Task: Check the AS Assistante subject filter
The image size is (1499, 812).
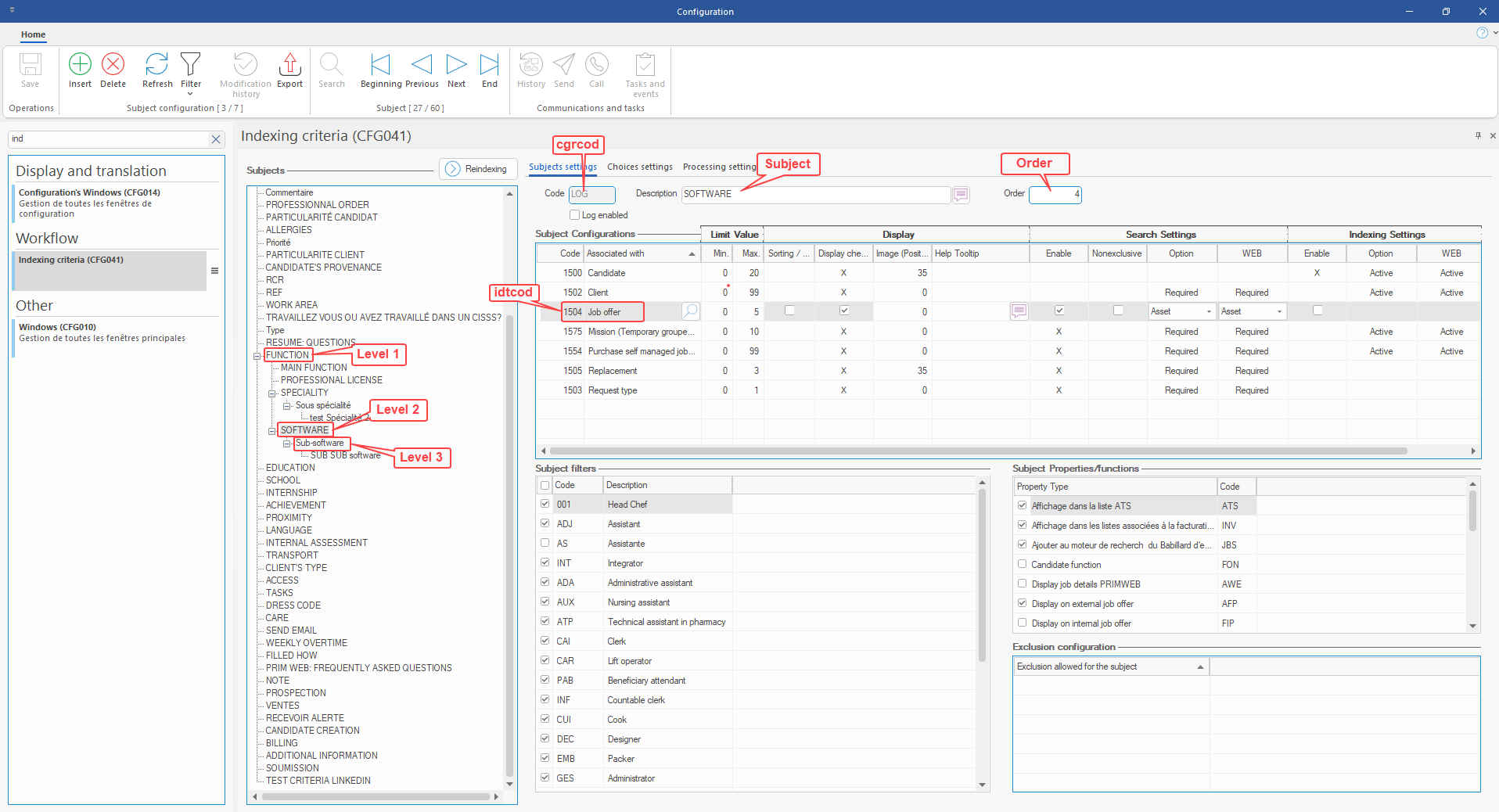Action: pos(545,543)
